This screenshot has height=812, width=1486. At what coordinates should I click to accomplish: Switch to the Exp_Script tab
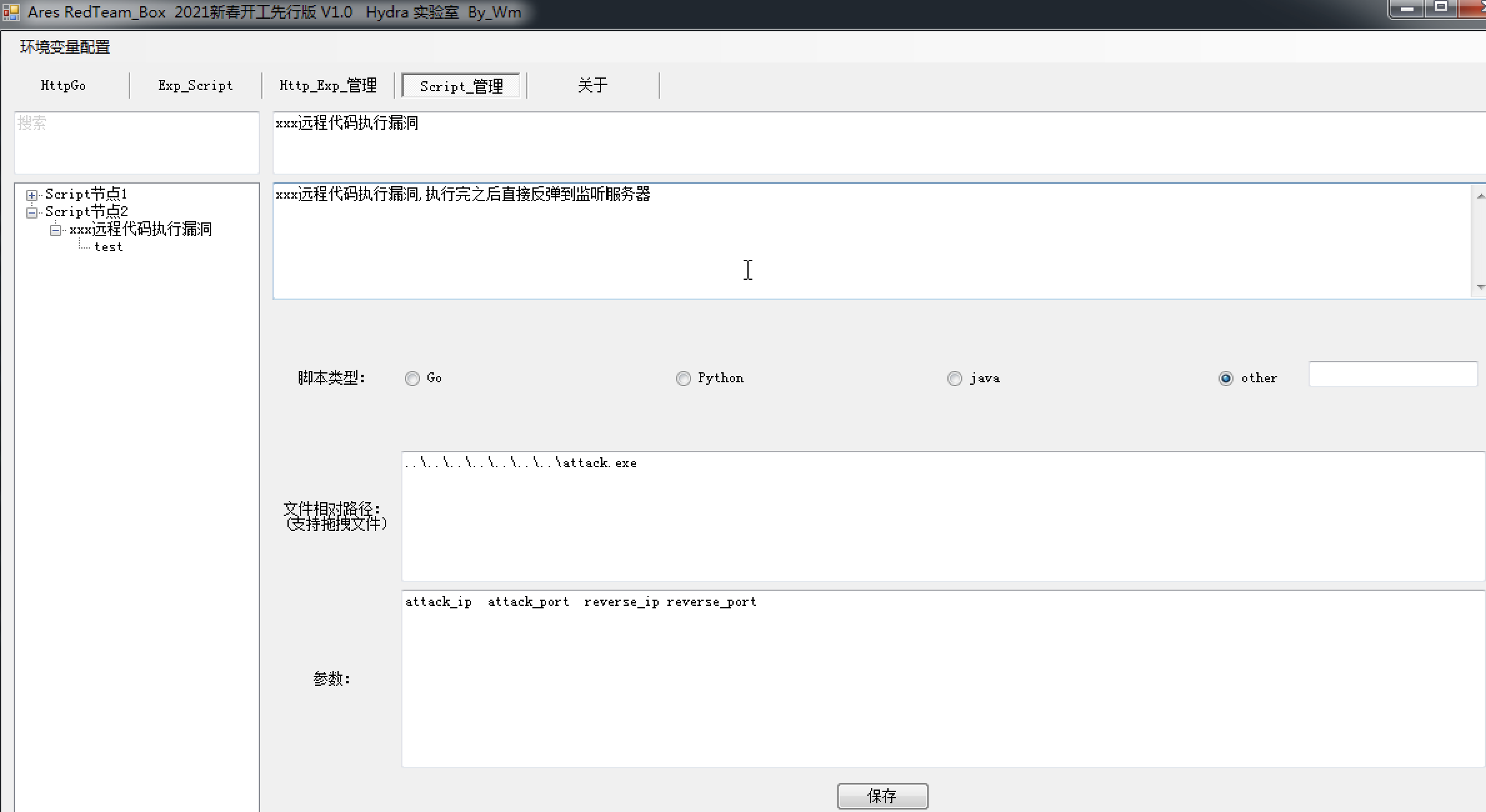(195, 86)
